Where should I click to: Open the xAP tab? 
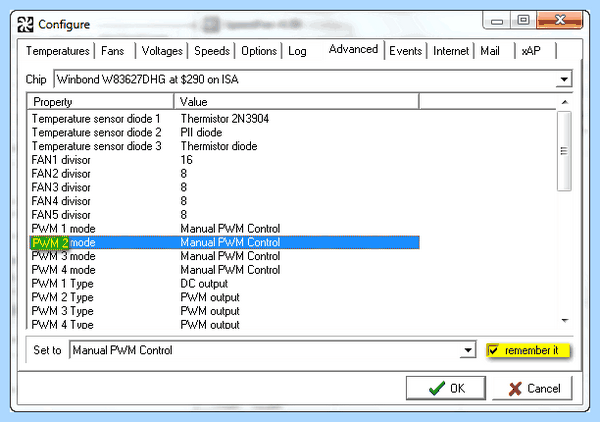click(x=531, y=51)
